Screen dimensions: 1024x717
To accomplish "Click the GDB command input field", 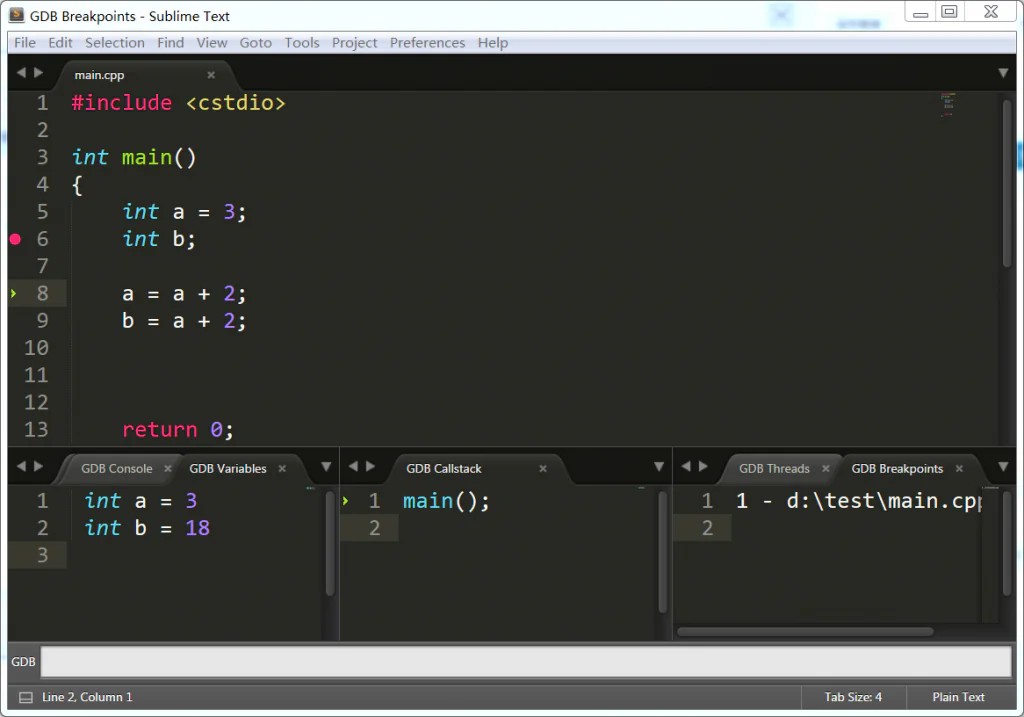I will coord(525,662).
